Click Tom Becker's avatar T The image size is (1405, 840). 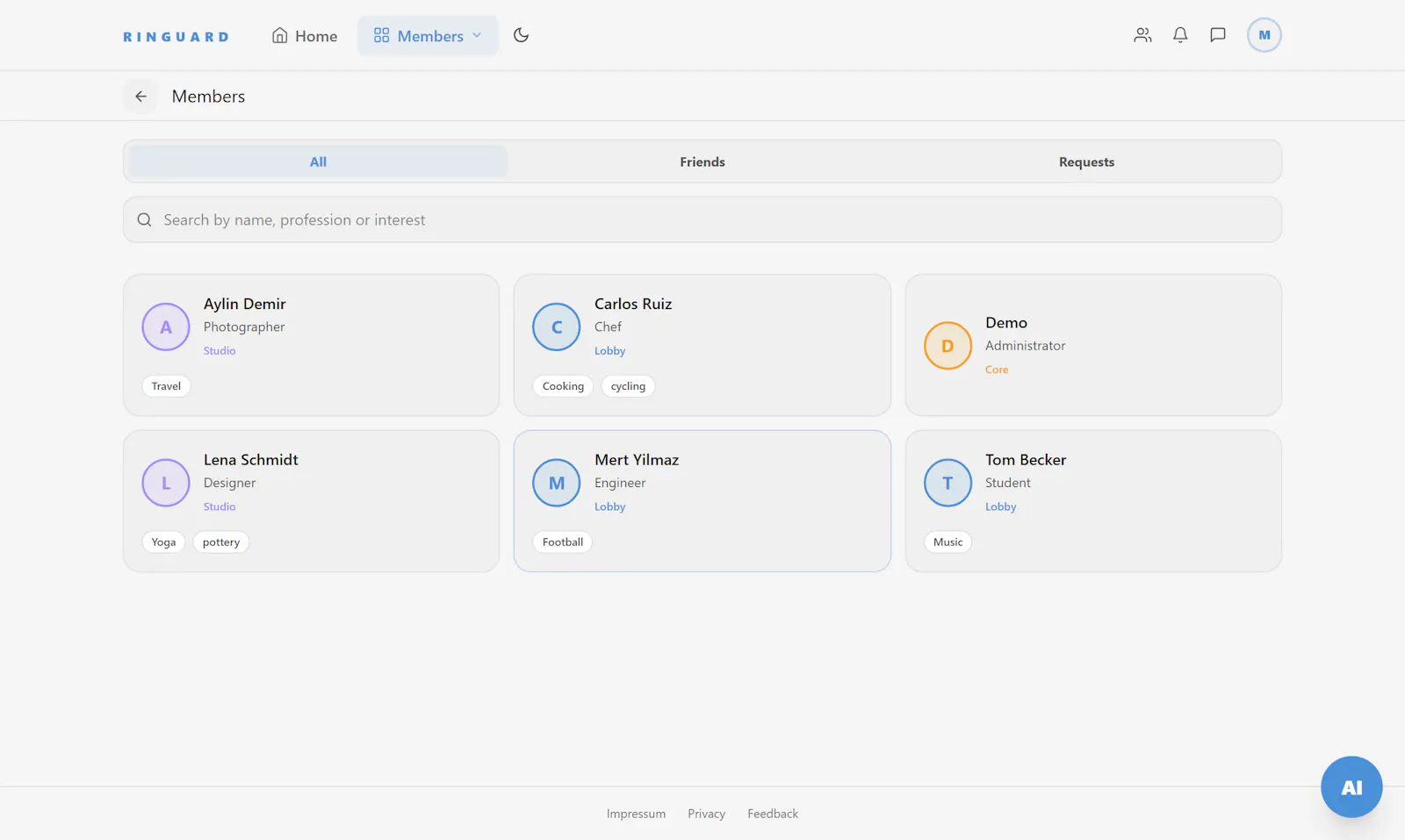[947, 483]
